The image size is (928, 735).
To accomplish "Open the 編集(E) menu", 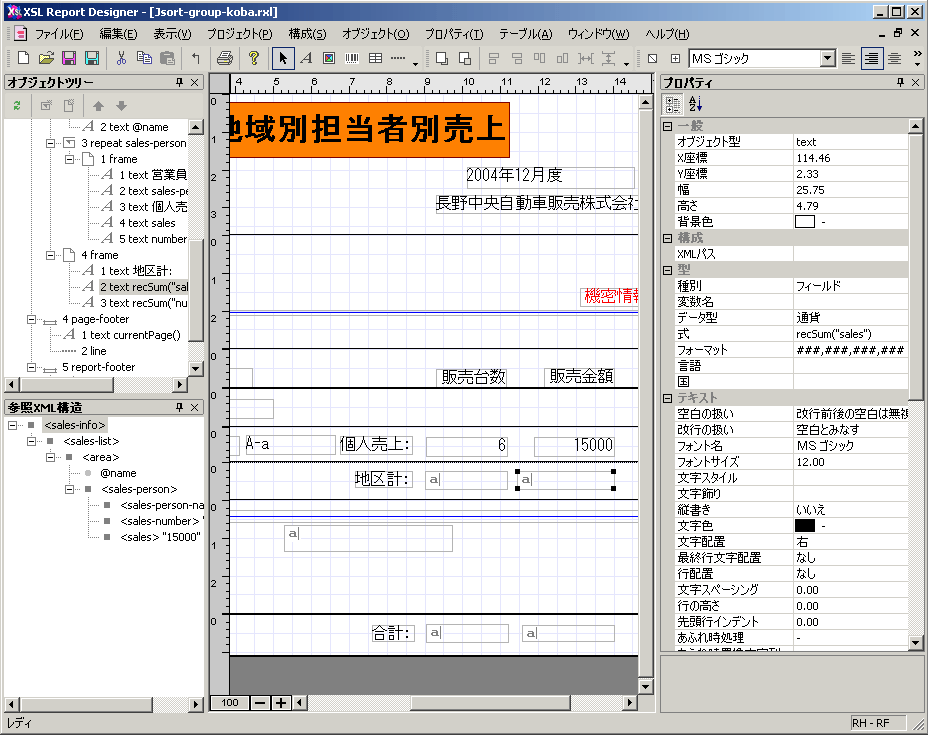I will tap(118, 34).
